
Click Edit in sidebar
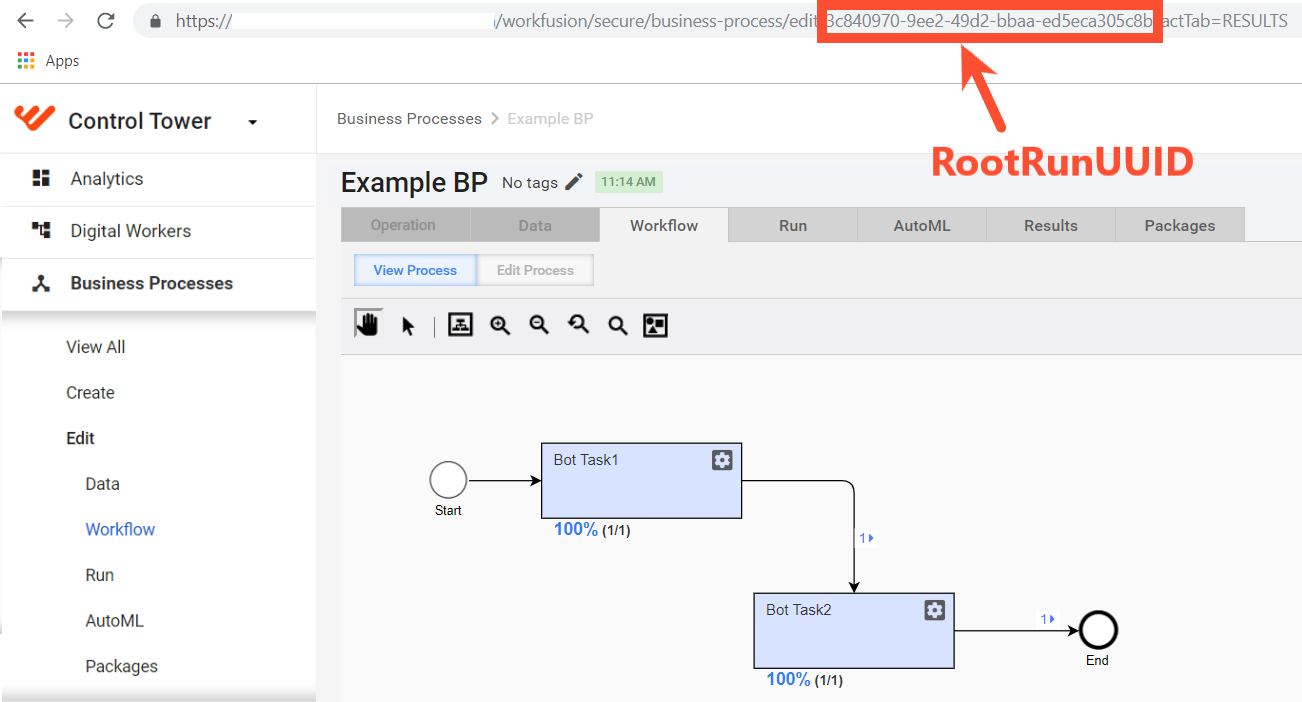(80, 438)
